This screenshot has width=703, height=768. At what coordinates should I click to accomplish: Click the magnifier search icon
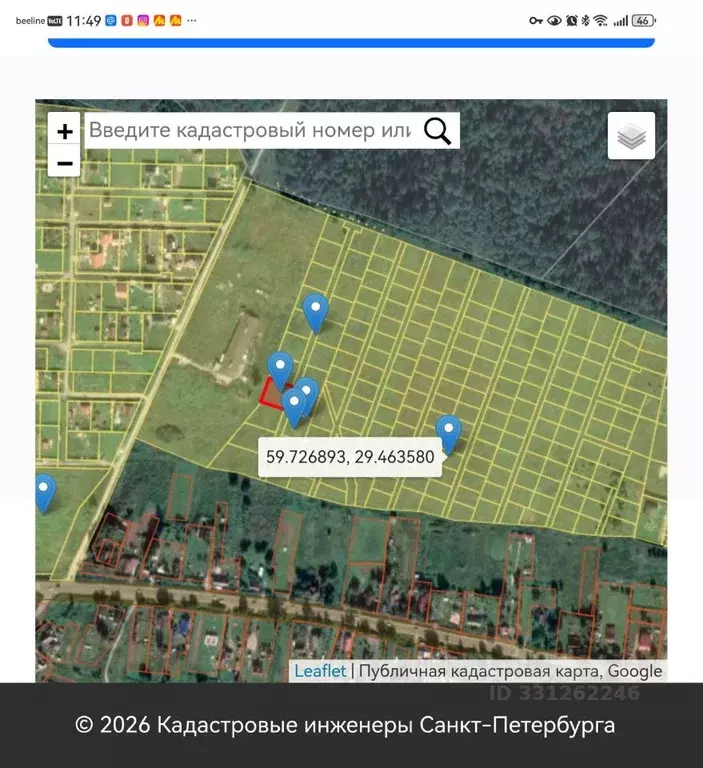437,131
